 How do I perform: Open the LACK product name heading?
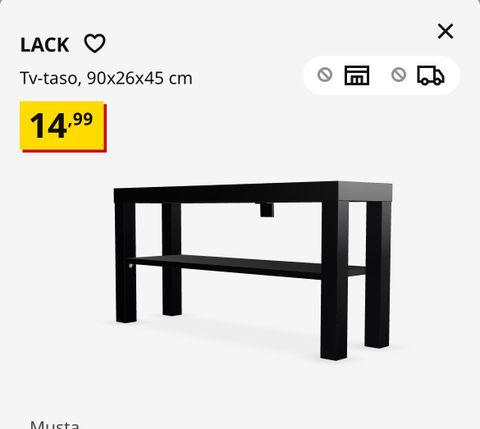[44, 45]
